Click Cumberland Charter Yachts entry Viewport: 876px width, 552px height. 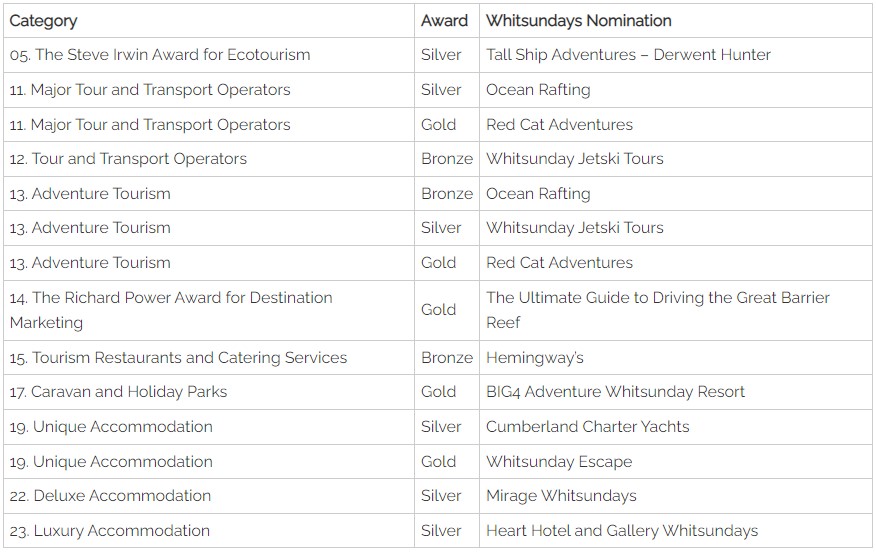(x=587, y=427)
